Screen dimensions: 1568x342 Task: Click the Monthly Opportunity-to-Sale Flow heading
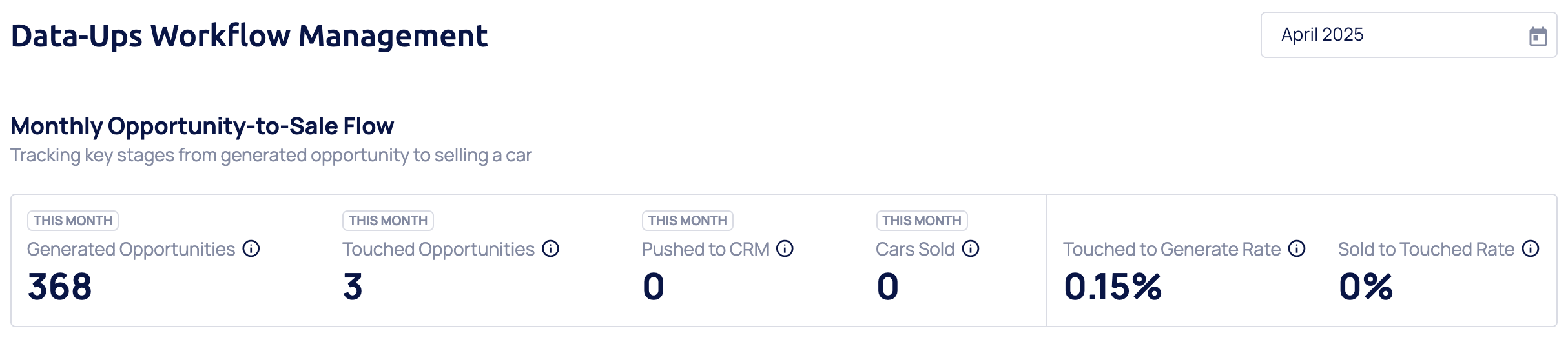point(202,126)
